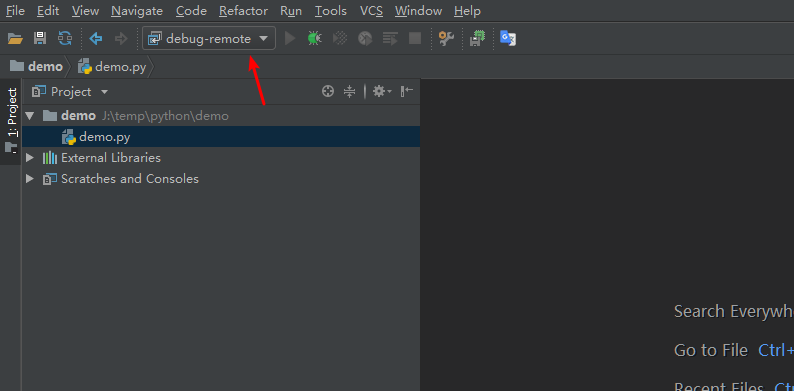This screenshot has height=391, width=794.
Task: Expand the External Libraries arrow
Action: coord(30,158)
